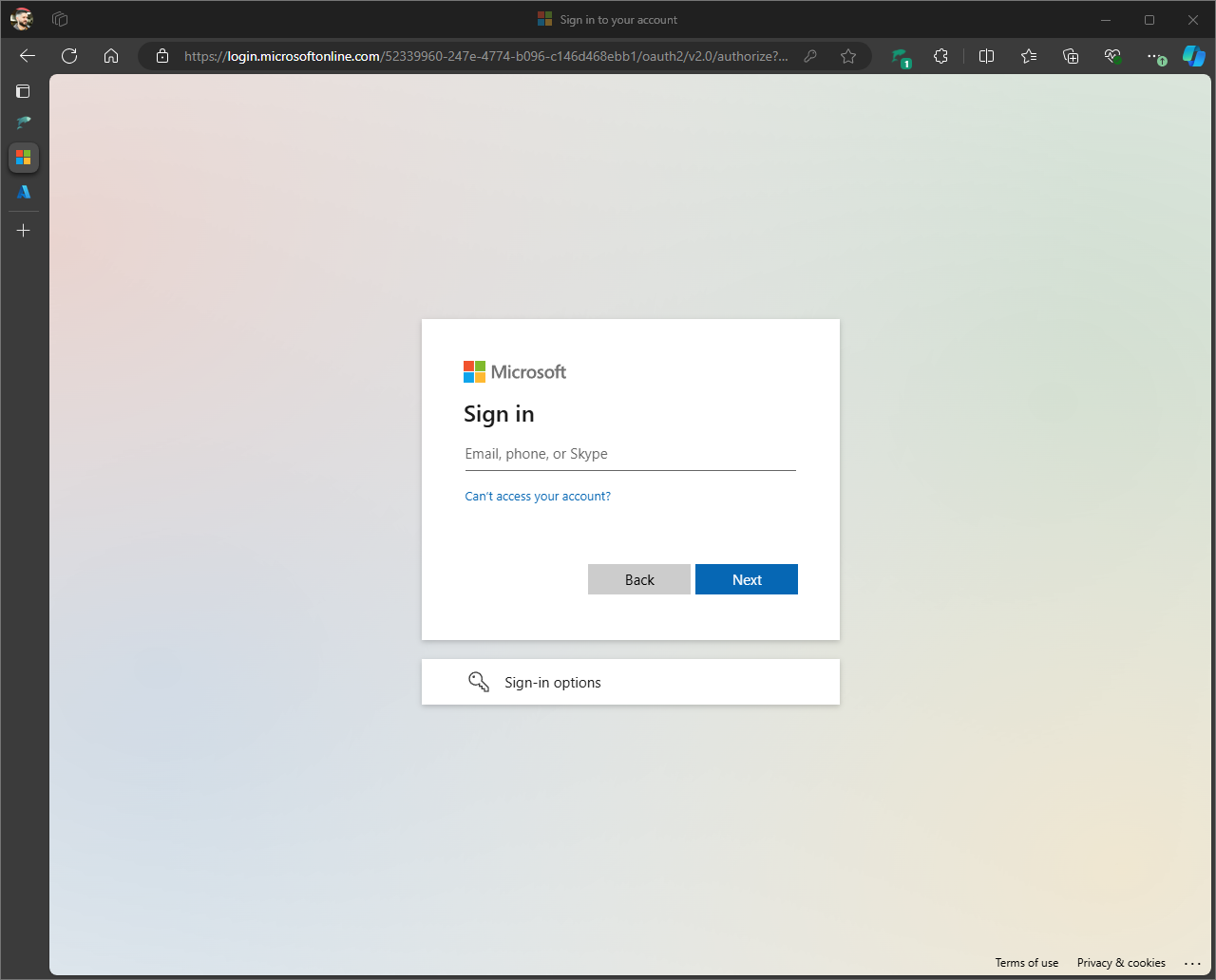
Task: Go back with the browser back arrow
Action: coord(28,56)
